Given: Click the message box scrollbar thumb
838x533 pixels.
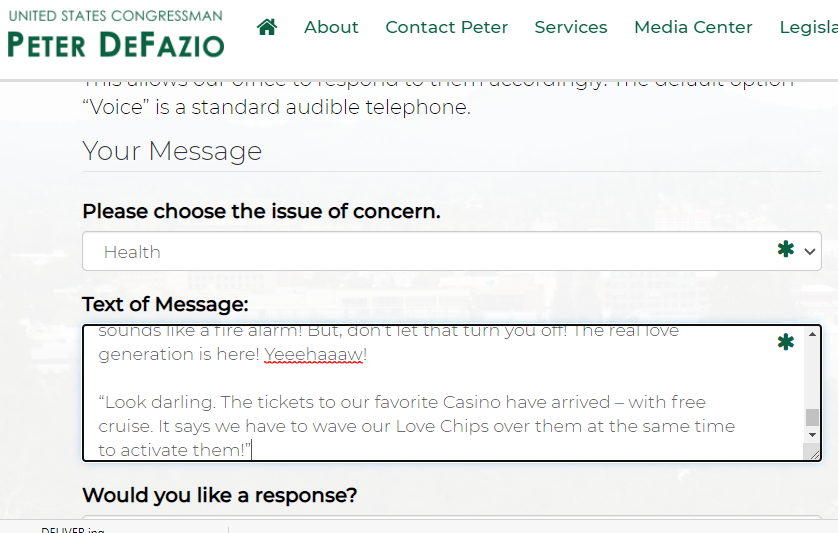Looking at the screenshot, I should pos(812,417).
